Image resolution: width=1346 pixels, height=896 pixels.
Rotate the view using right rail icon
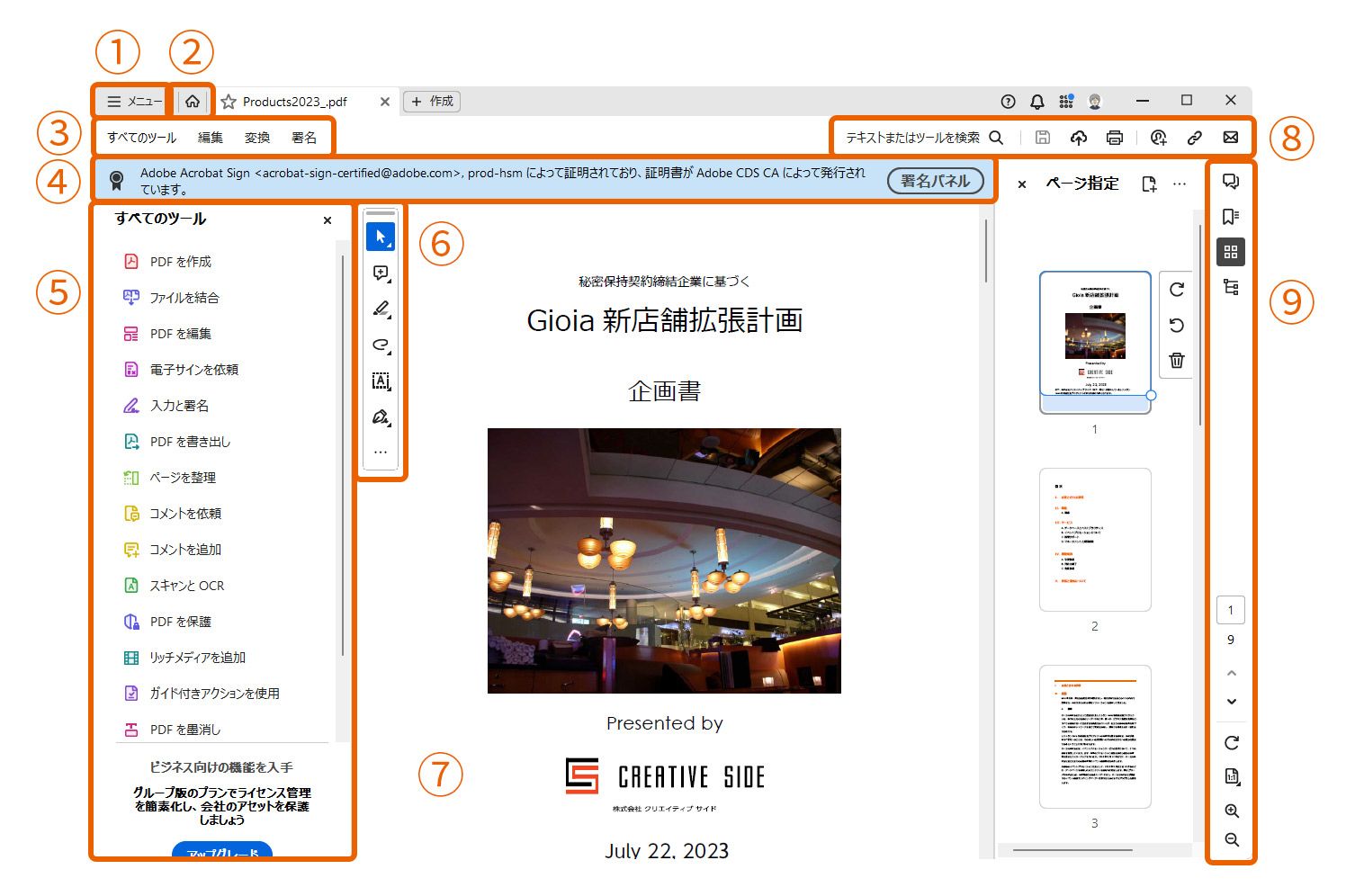click(x=1232, y=743)
